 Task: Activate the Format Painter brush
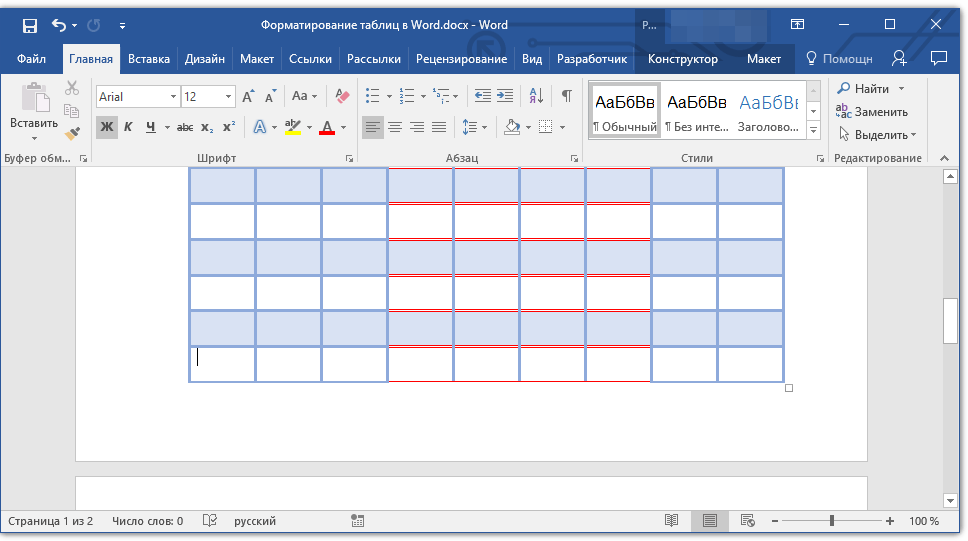coord(72,133)
